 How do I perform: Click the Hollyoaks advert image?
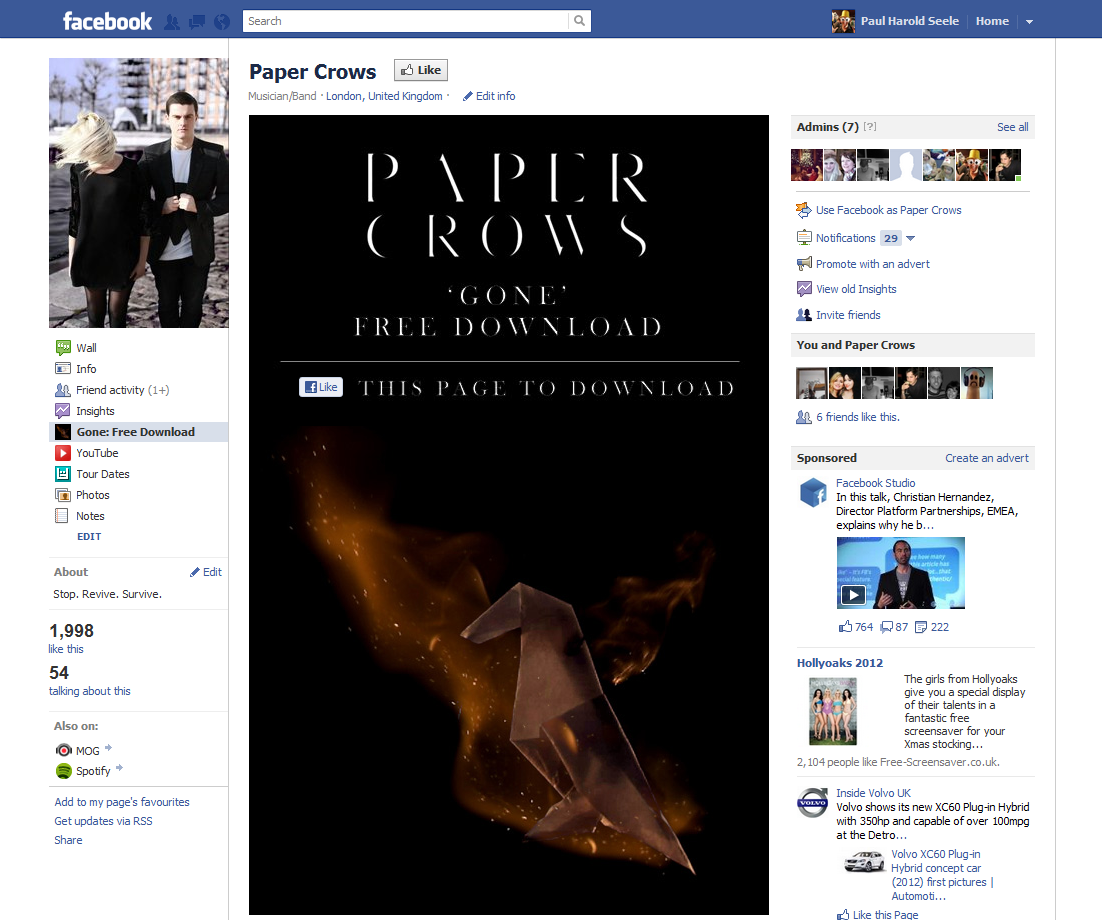pos(833,711)
